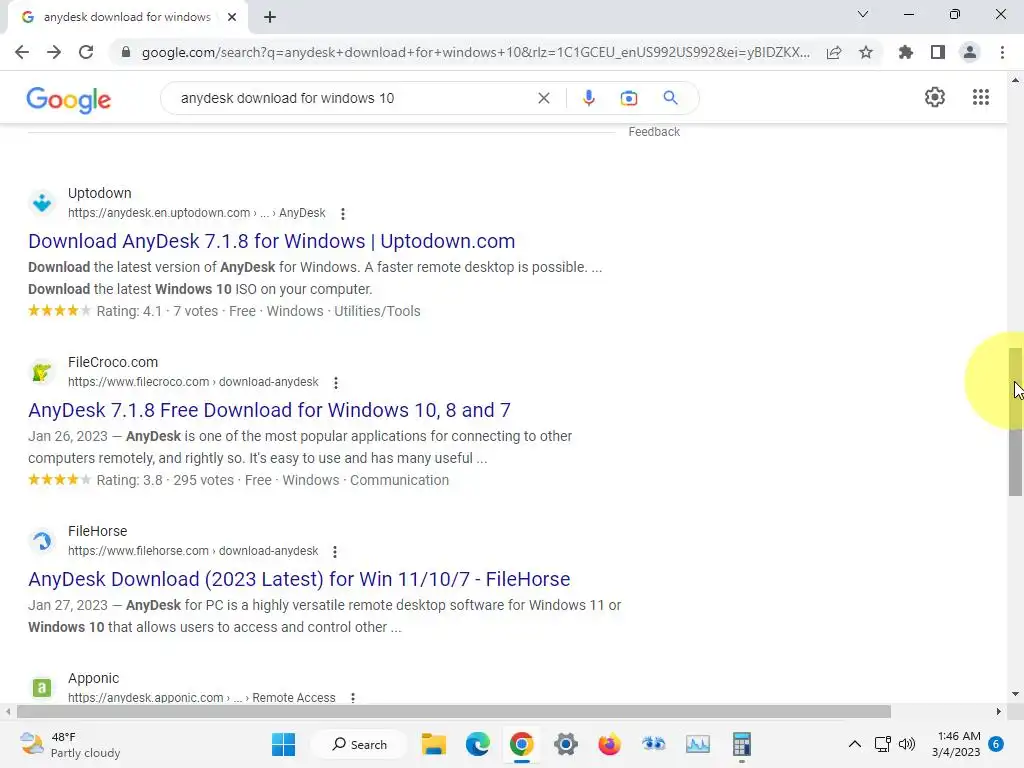Open the Settings gear in the taskbar
Viewport: 1024px width, 768px height.
[x=566, y=744]
